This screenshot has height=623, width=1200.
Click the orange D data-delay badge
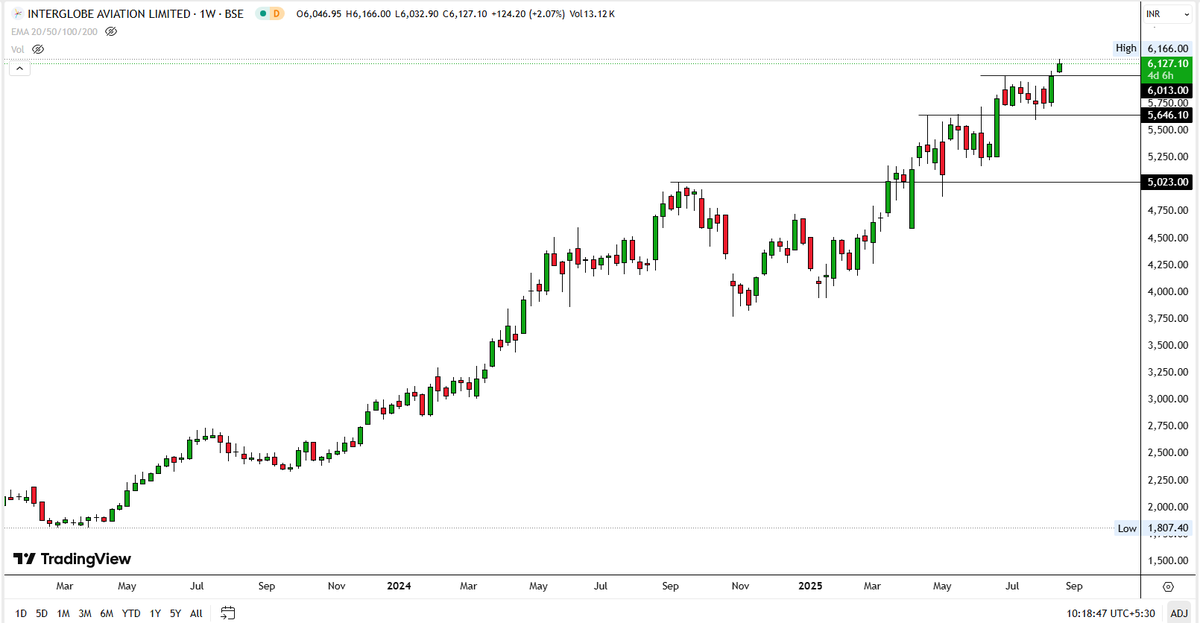click(276, 15)
